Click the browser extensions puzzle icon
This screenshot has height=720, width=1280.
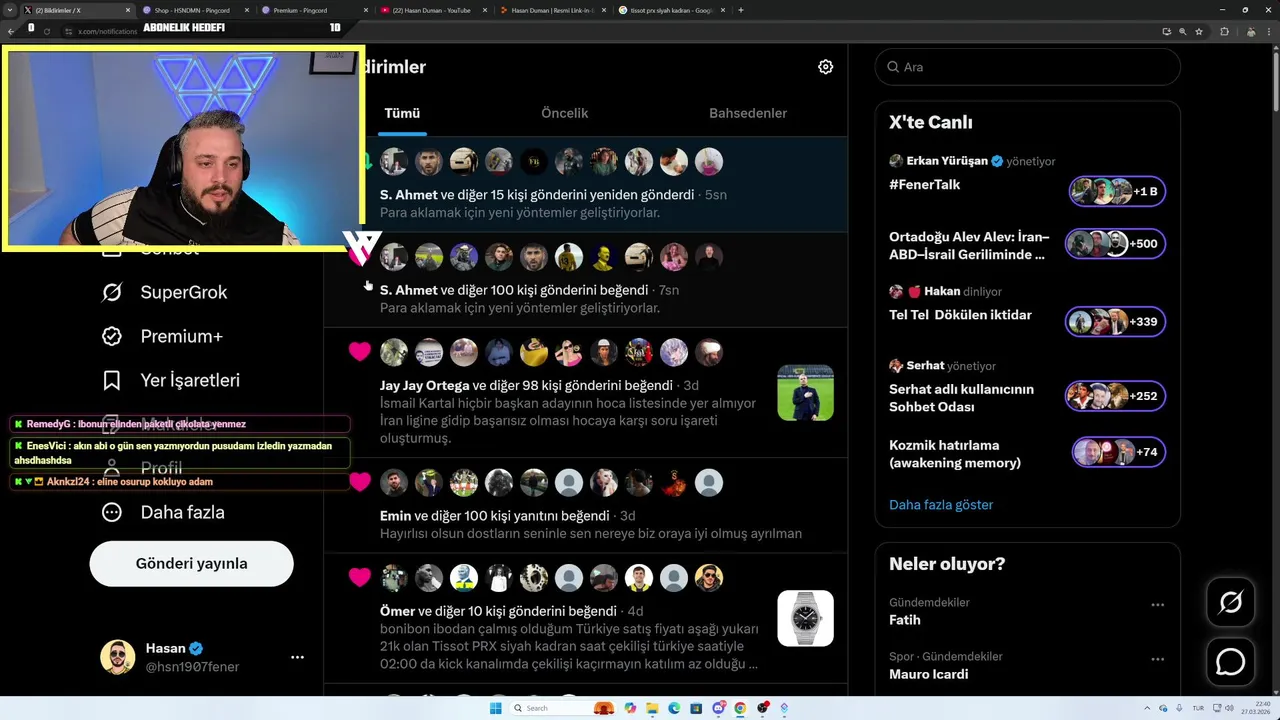(x=1224, y=32)
